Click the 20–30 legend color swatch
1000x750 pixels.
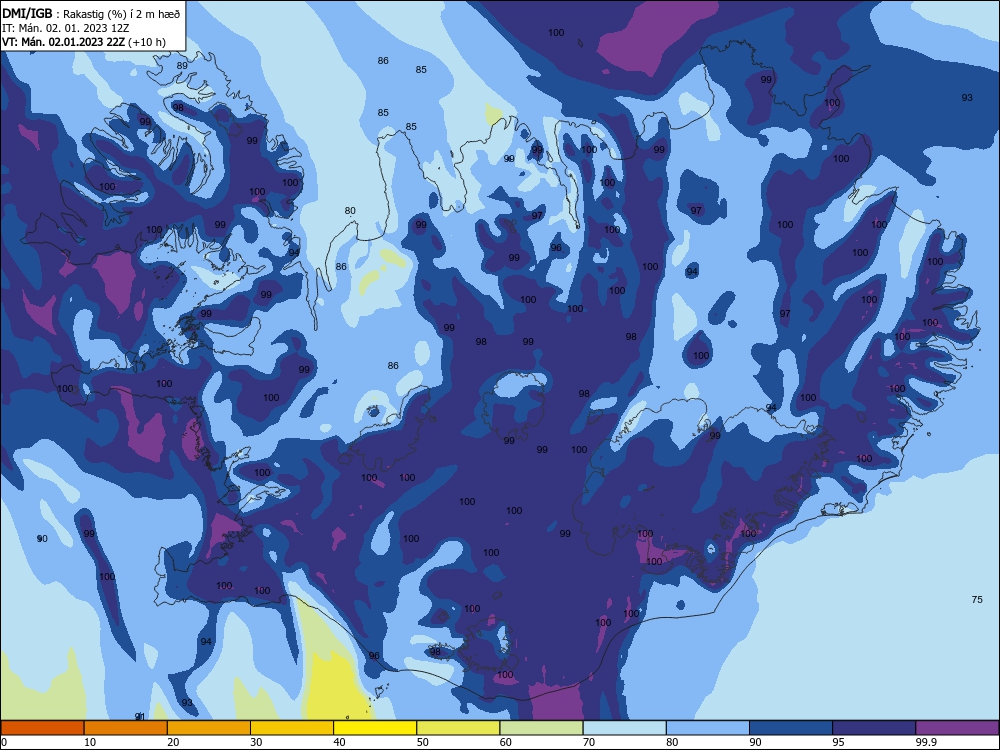pyautogui.click(x=209, y=728)
